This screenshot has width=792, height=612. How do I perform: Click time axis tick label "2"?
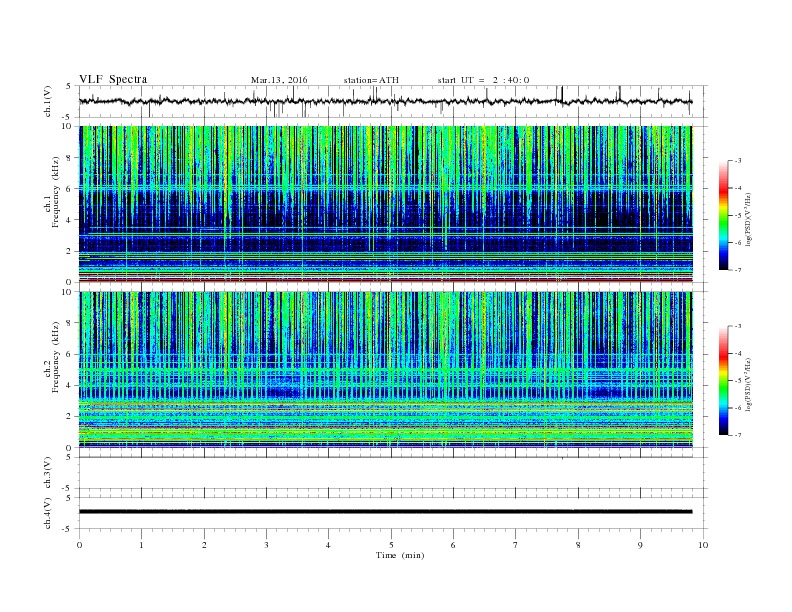(x=204, y=545)
